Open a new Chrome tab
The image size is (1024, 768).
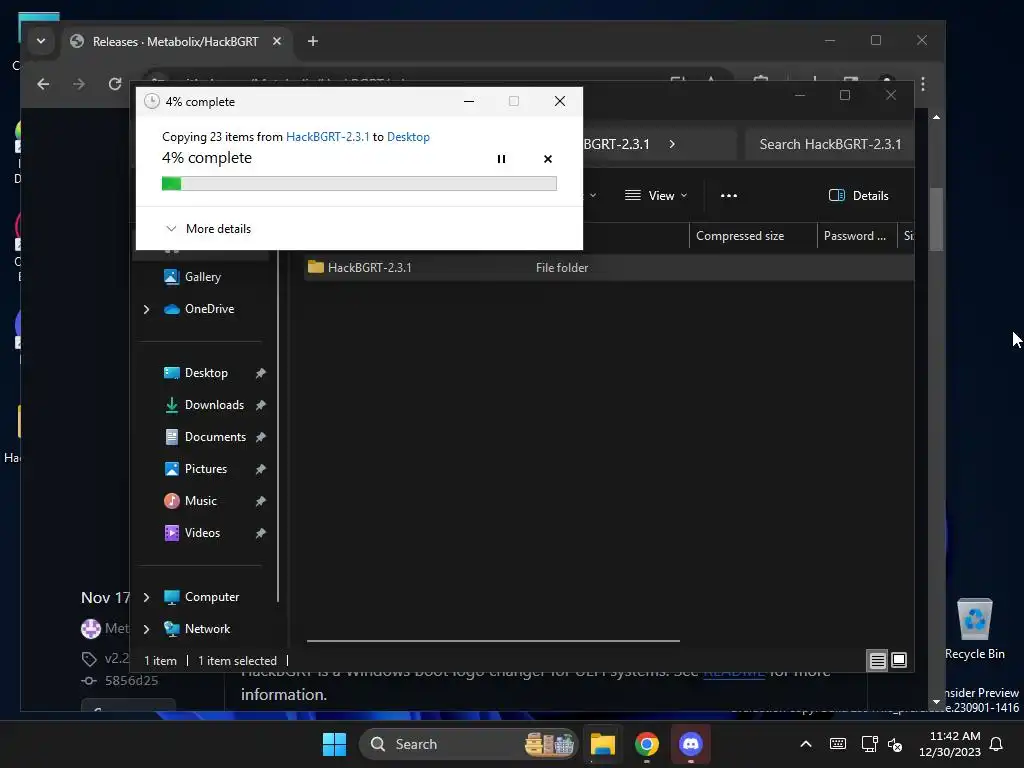[x=313, y=41]
